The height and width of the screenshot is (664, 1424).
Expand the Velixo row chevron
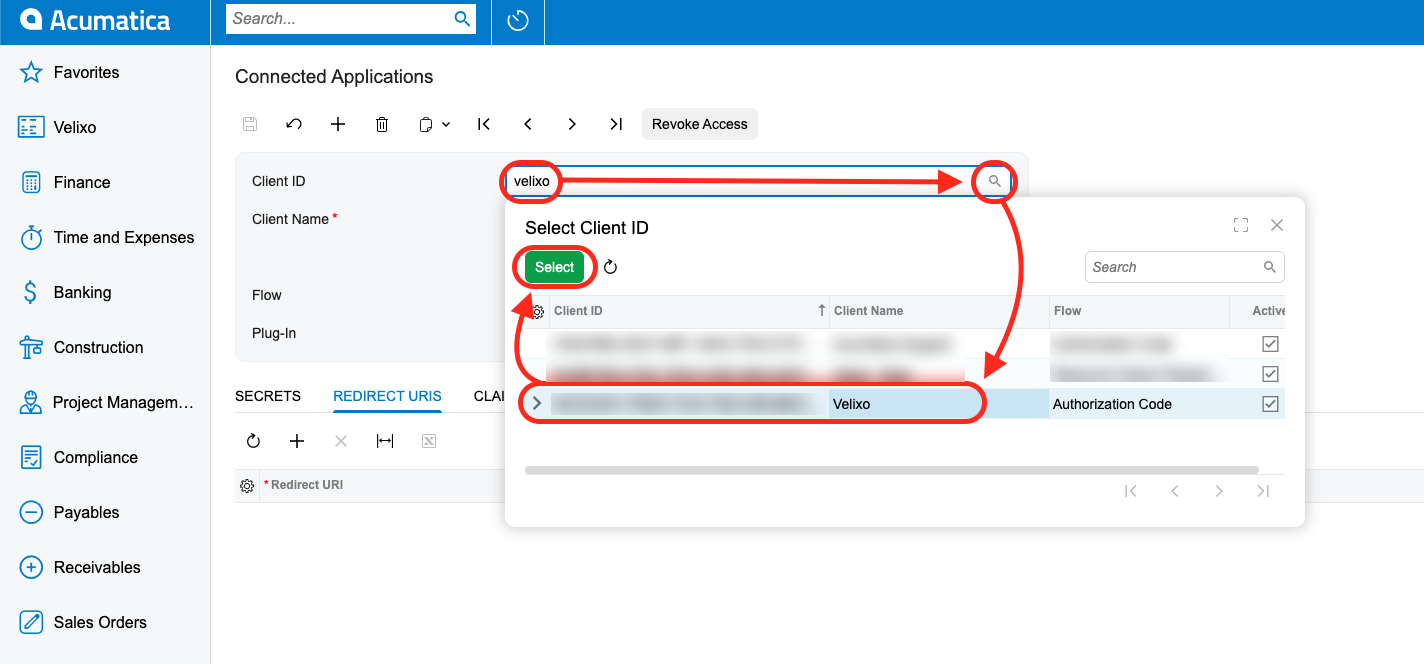click(537, 404)
